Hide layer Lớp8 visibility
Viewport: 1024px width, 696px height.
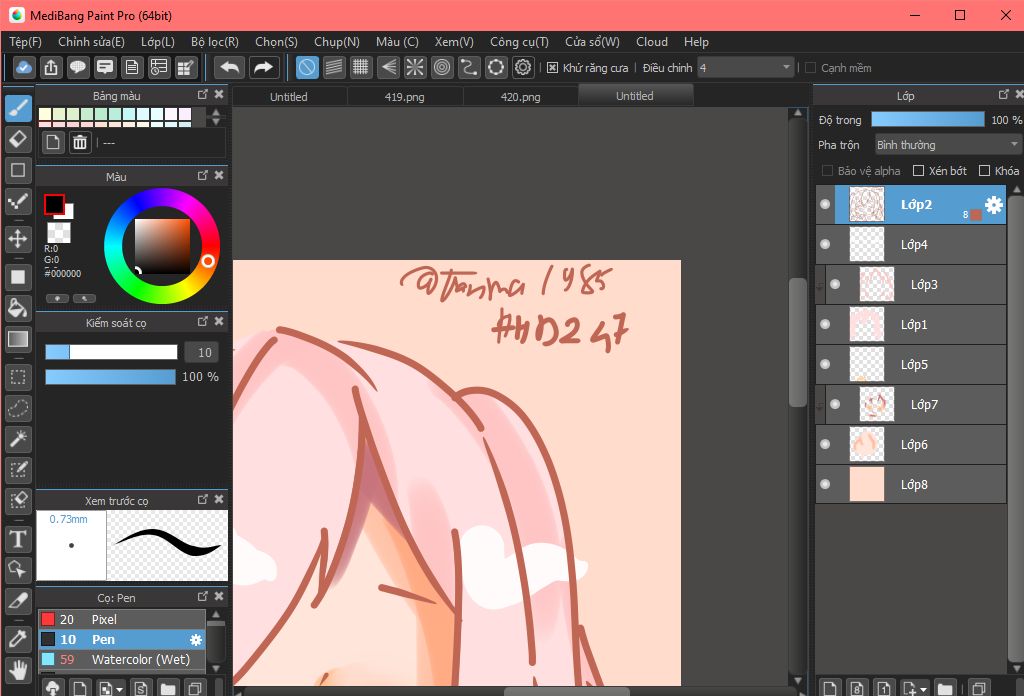(825, 484)
